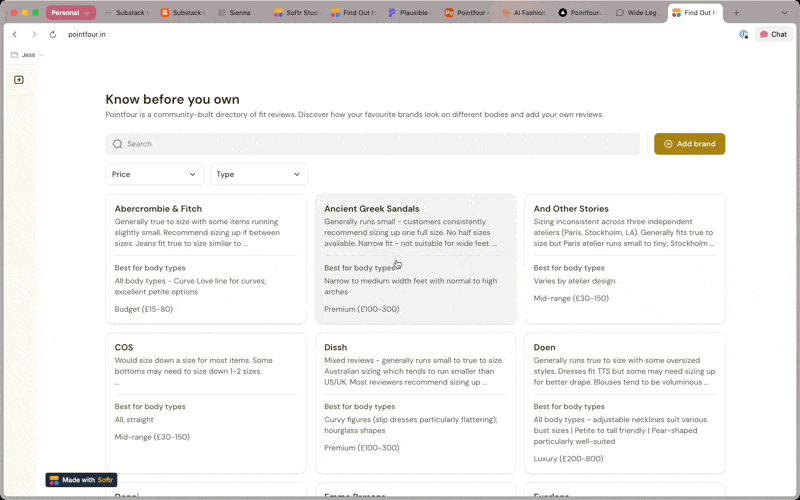Click the Made with Softr badge
Screen dimensions: 800x500
pyautogui.click(x=81, y=480)
